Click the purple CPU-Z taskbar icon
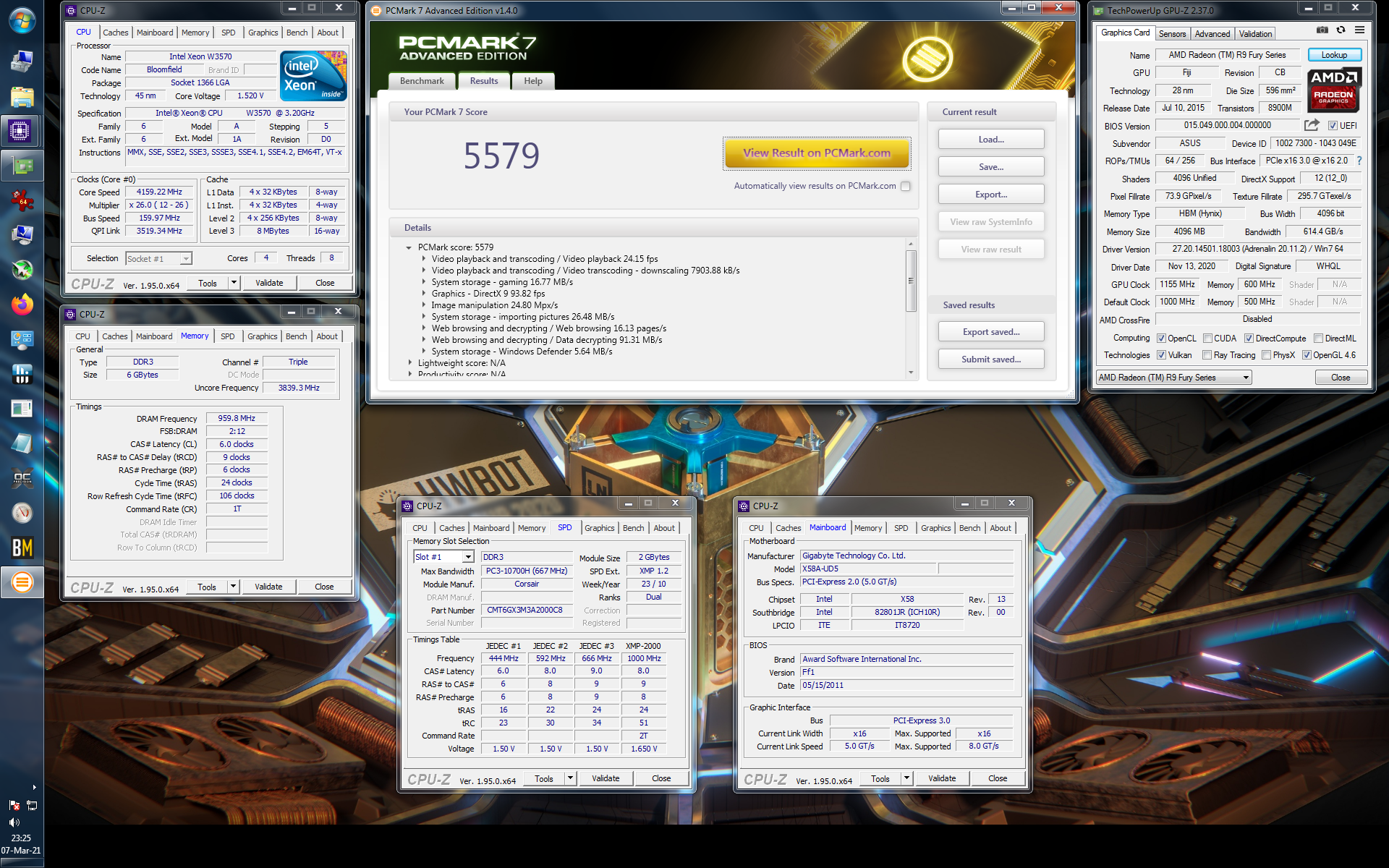 20,131
